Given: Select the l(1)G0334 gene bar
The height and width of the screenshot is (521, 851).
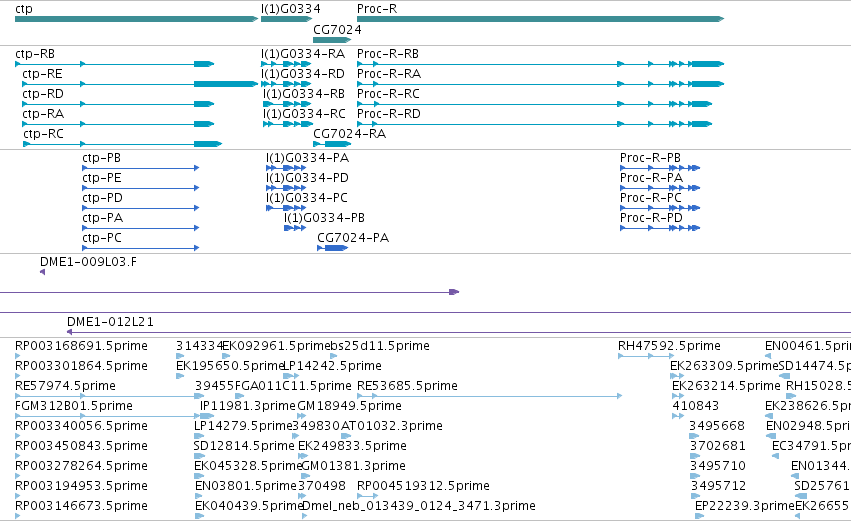Looking at the screenshot, I should [x=287, y=19].
